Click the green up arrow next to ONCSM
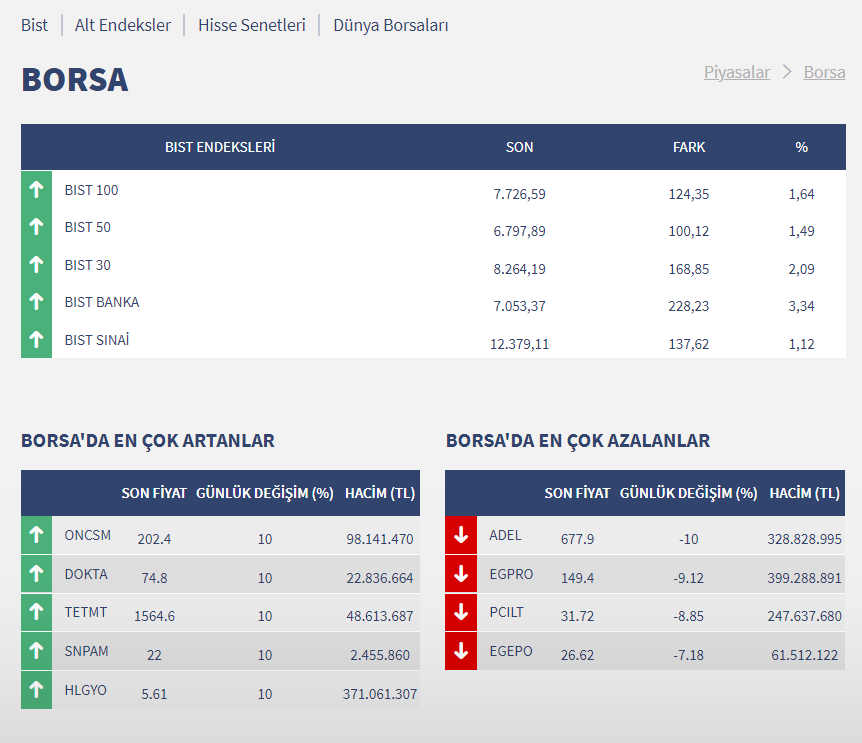 36,535
